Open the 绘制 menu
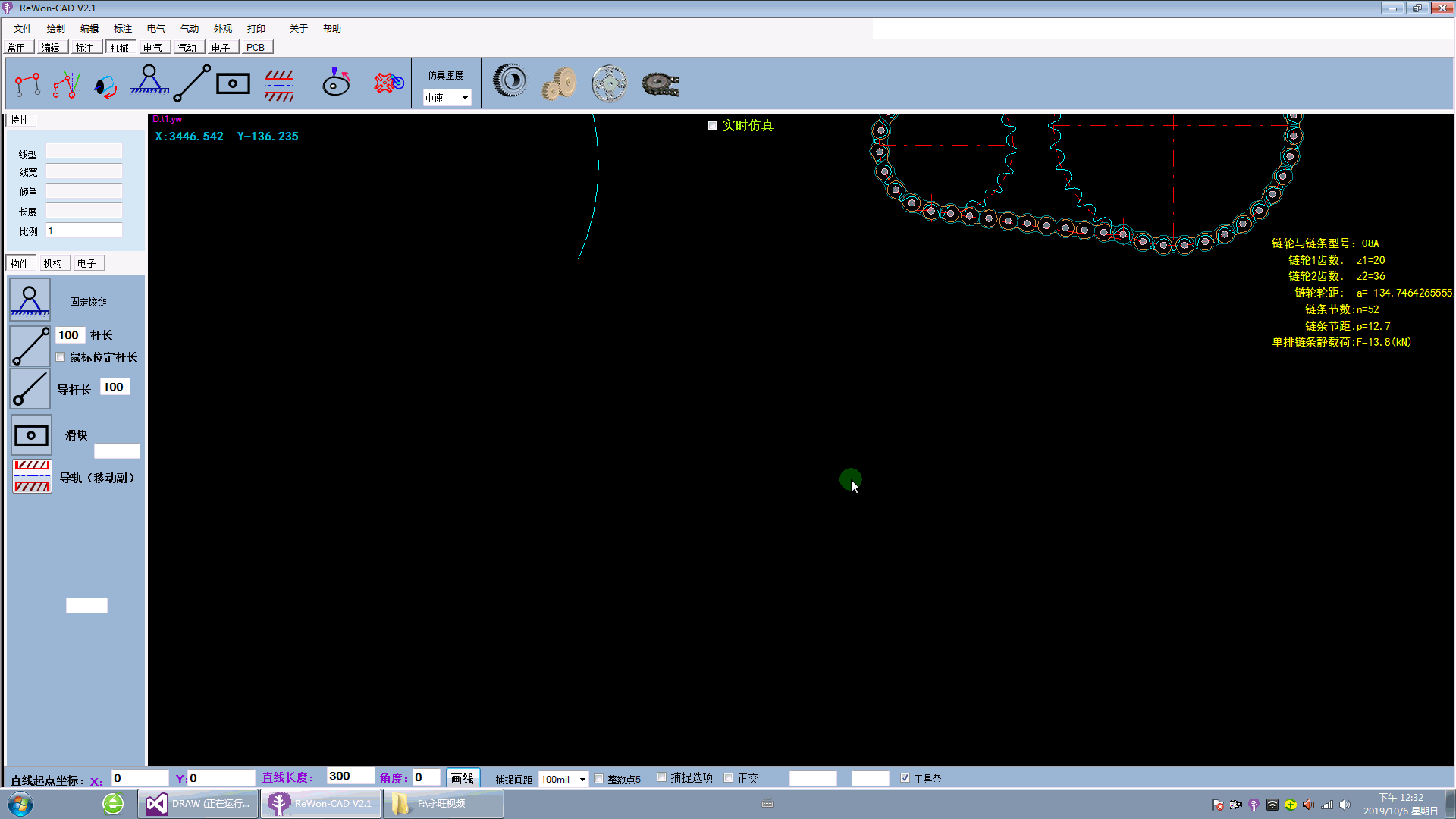This screenshot has width=1456, height=819. click(55, 29)
